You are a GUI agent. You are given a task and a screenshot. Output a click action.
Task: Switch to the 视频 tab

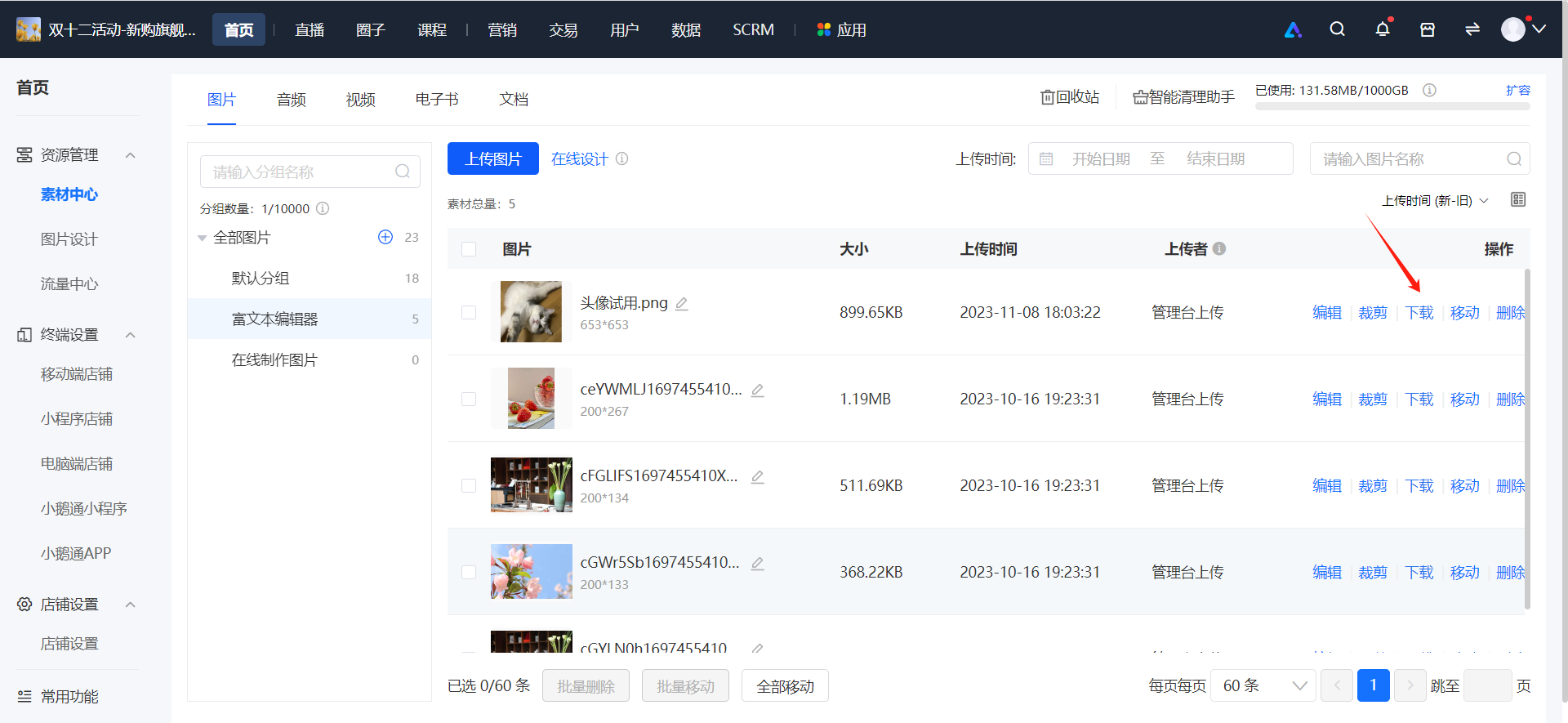(x=361, y=100)
